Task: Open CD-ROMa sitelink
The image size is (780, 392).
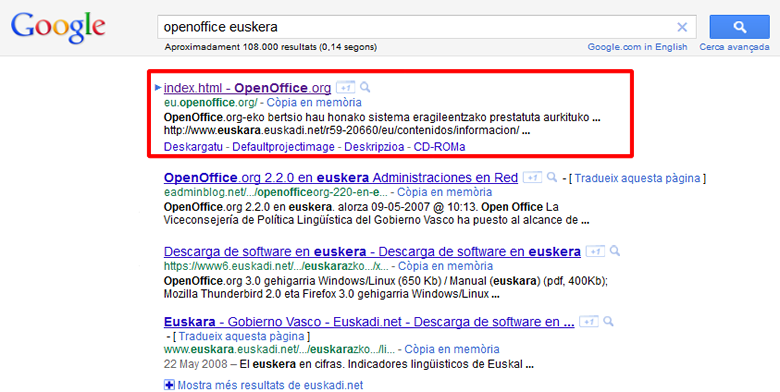Action: click(439, 147)
